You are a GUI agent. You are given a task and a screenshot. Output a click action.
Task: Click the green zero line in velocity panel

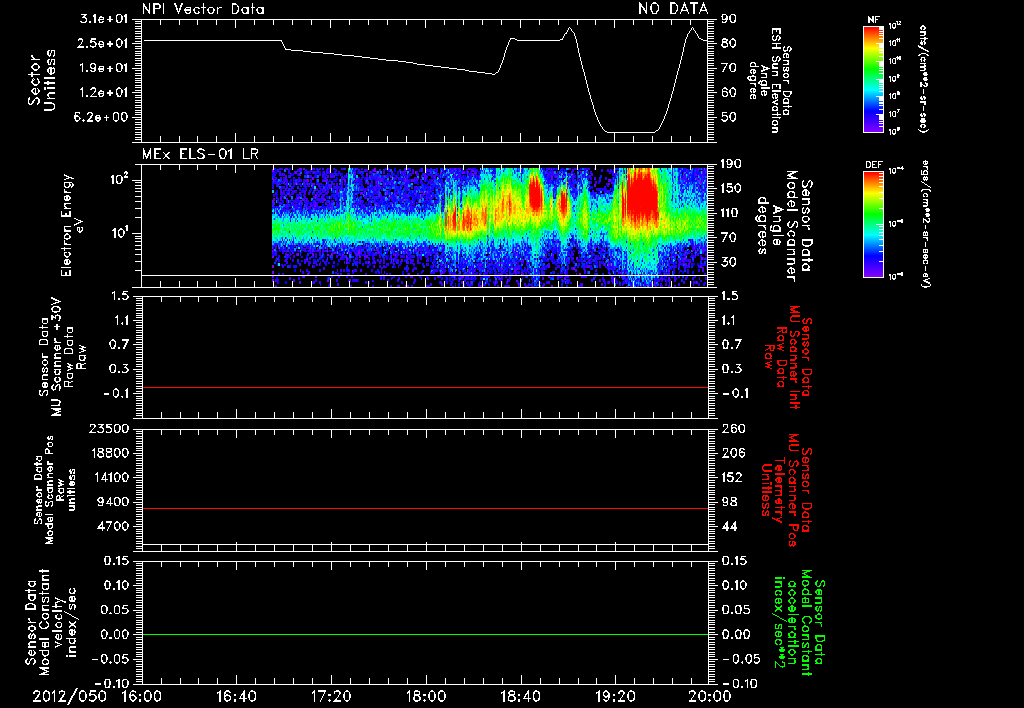[425, 634]
